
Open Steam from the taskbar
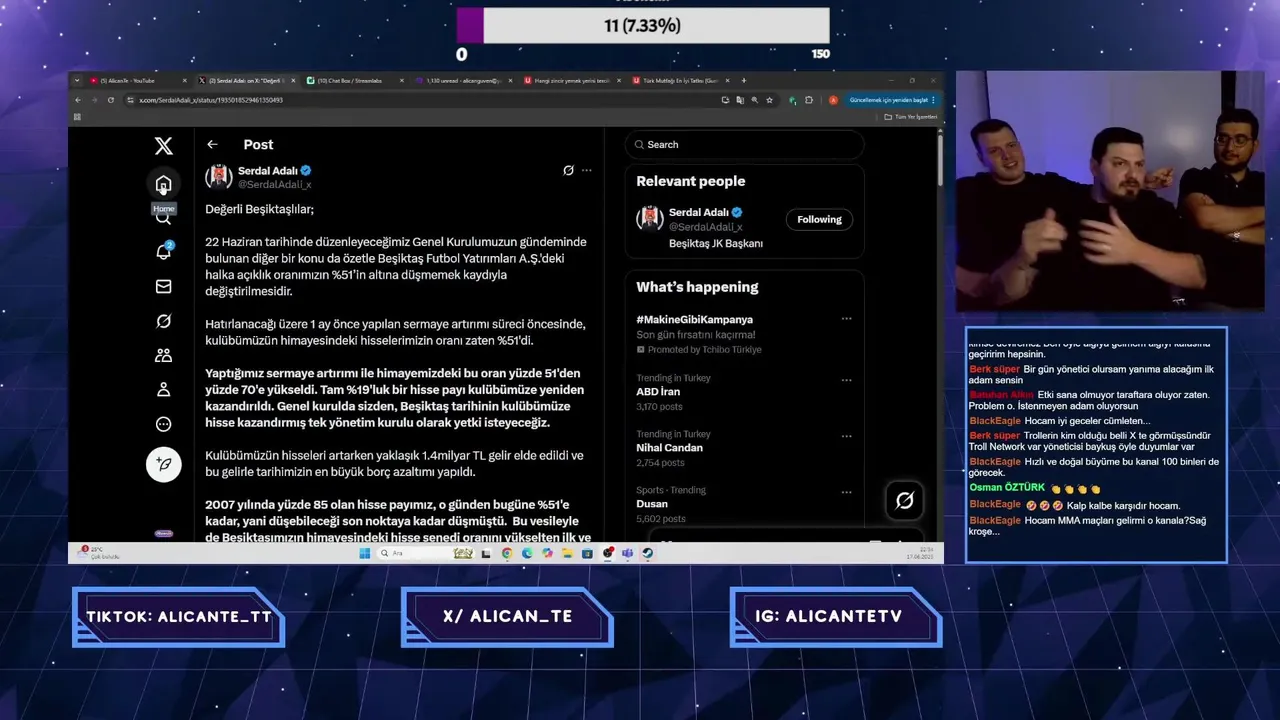(x=647, y=553)
